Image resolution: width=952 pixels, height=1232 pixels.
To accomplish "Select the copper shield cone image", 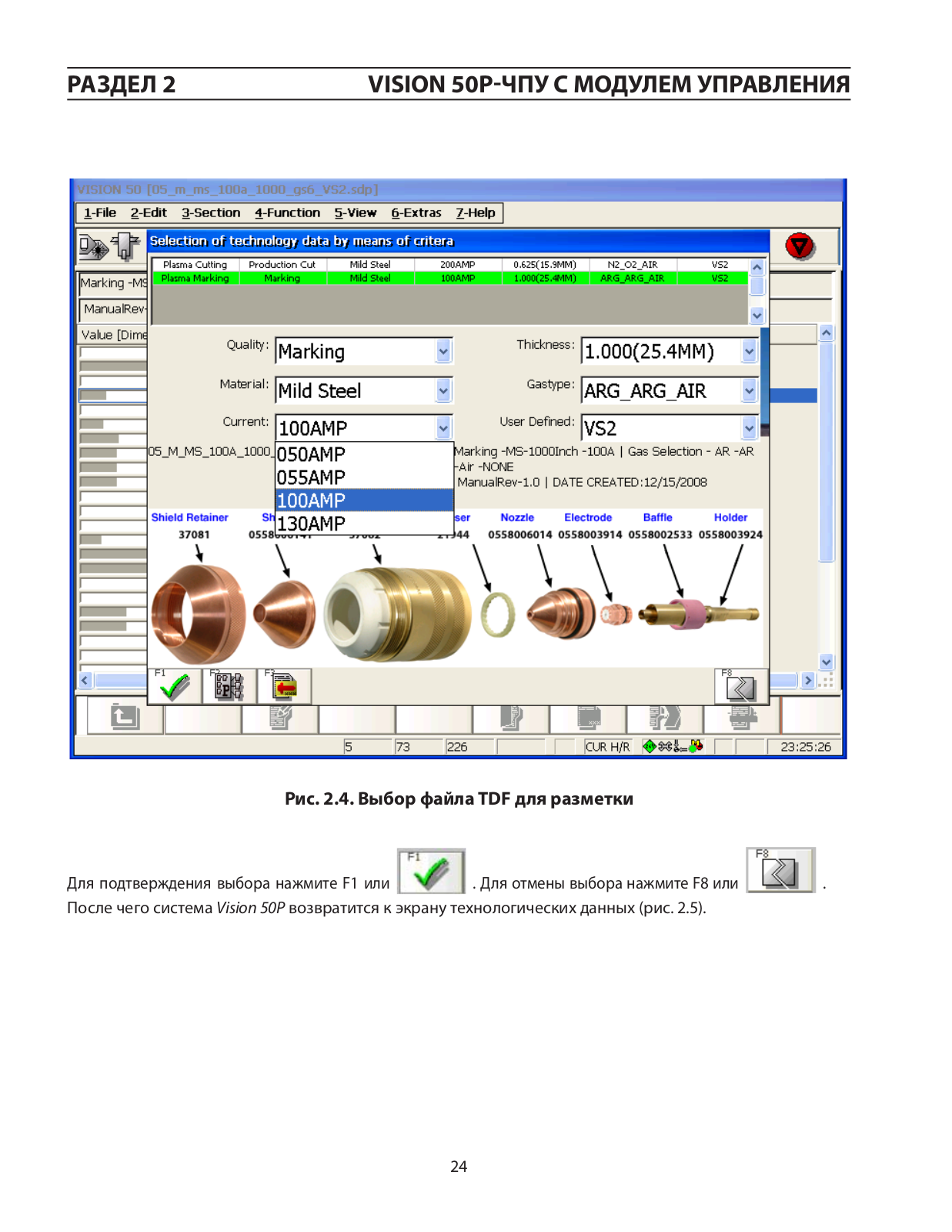I will pos(284,614).
